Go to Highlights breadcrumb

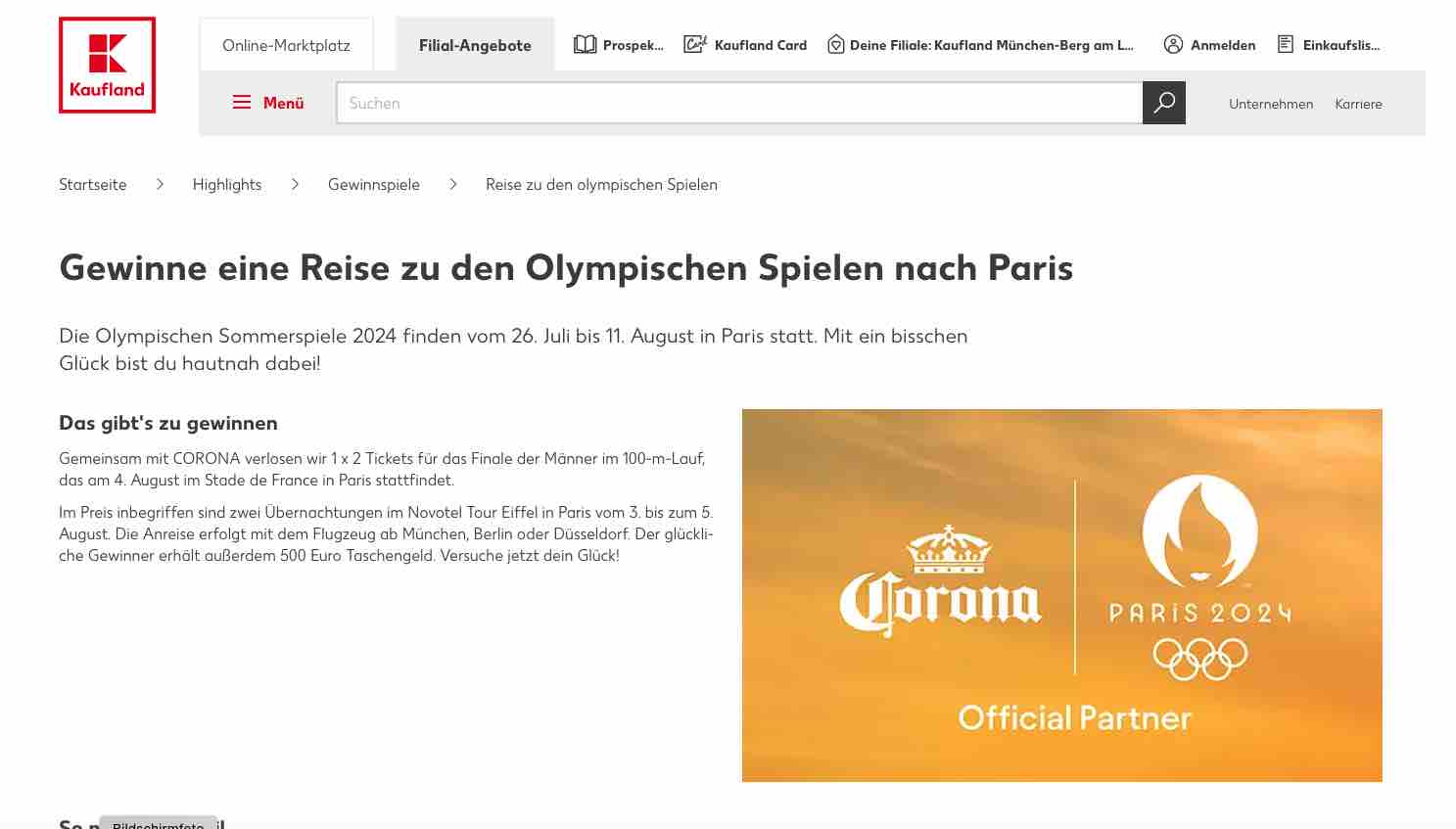tap(227, 184)
